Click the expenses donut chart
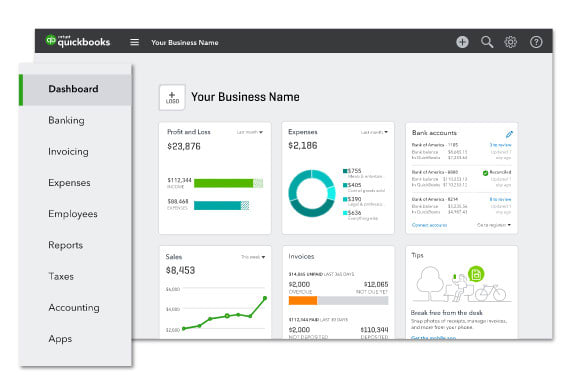 click(x=312, y=193)
